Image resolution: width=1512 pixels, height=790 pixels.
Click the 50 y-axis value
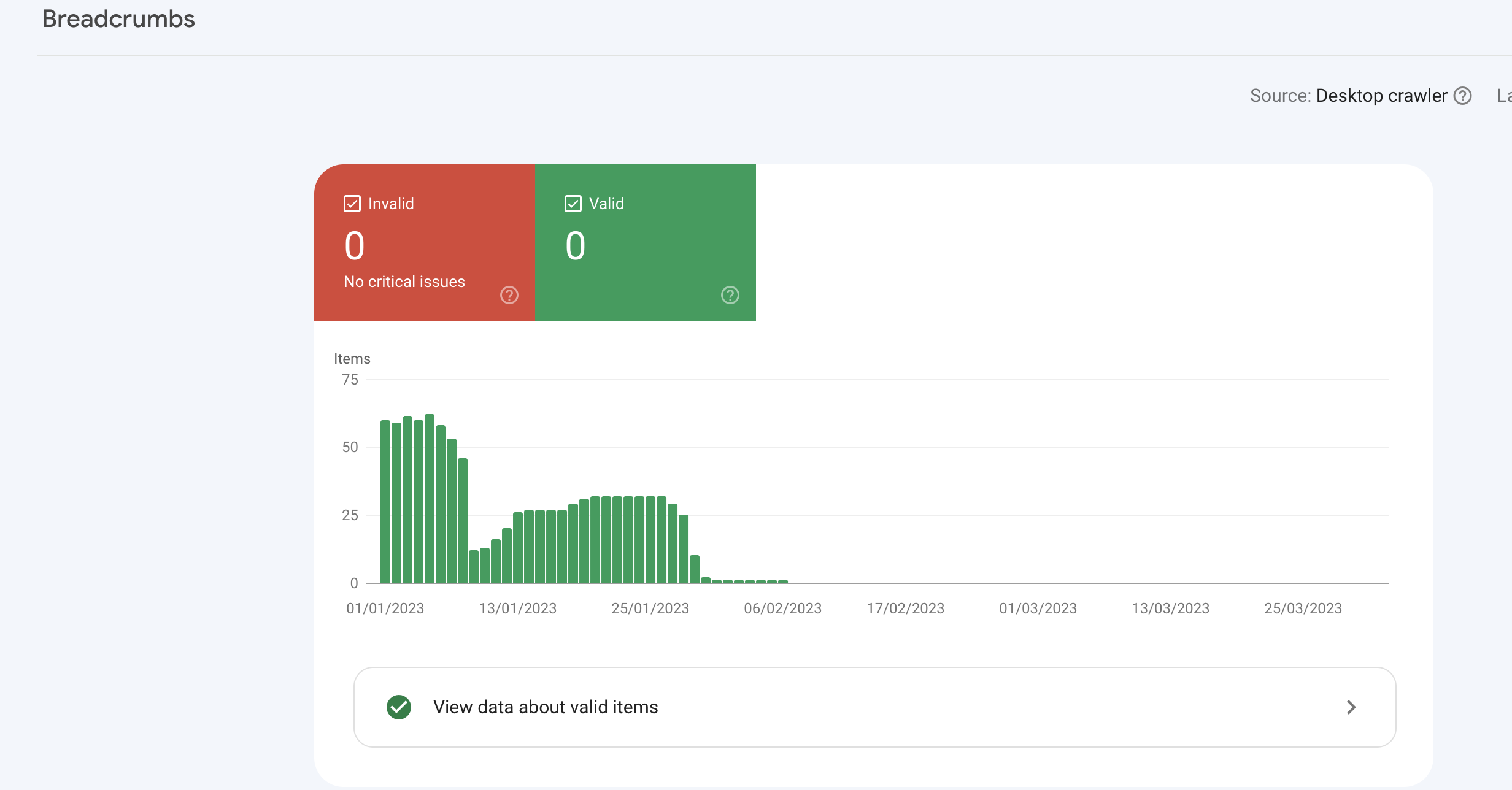pyautogui.click(x=350, y=447)
